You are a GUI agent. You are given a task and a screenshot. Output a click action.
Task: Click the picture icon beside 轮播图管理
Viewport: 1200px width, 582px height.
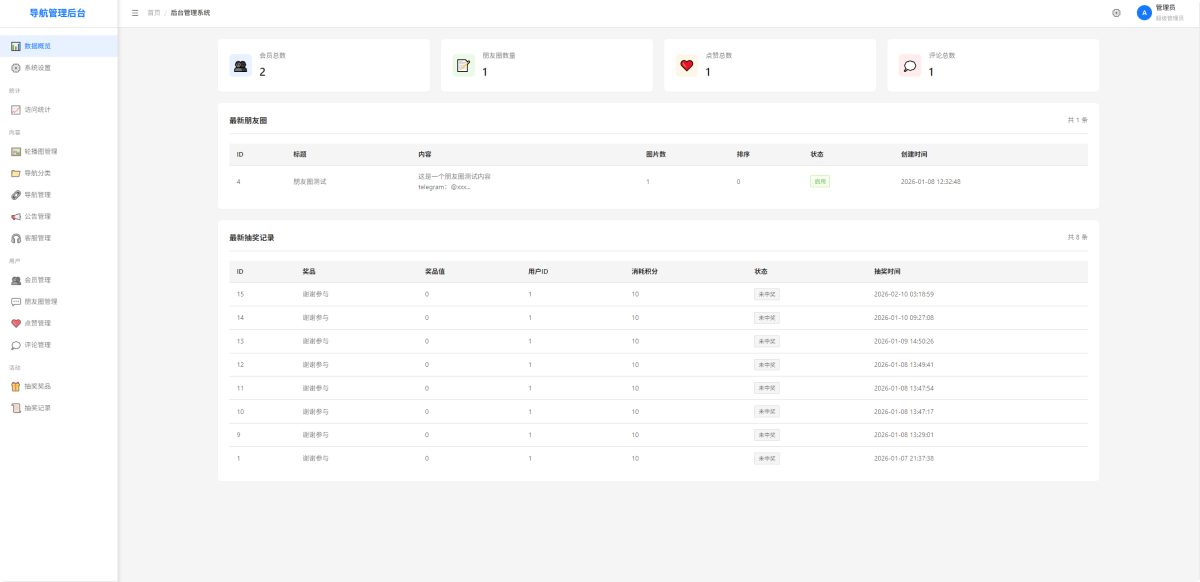[x=16, y=152]
